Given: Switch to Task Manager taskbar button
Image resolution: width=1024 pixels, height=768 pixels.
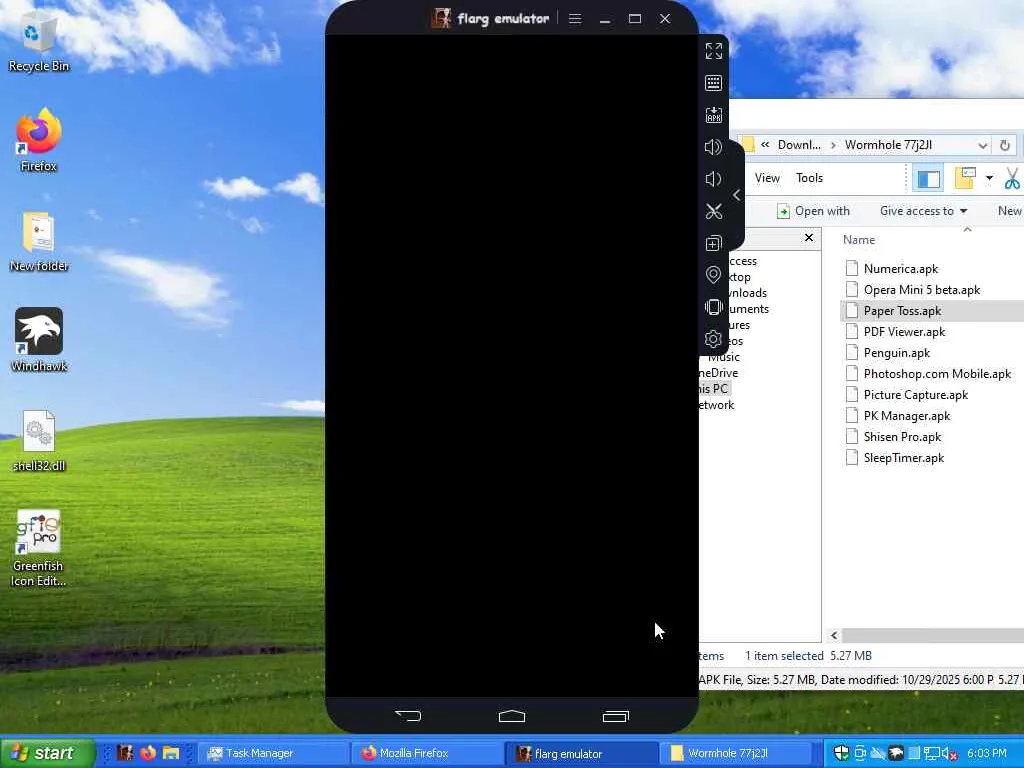Looking at the screenshot, I should point(272,753).
